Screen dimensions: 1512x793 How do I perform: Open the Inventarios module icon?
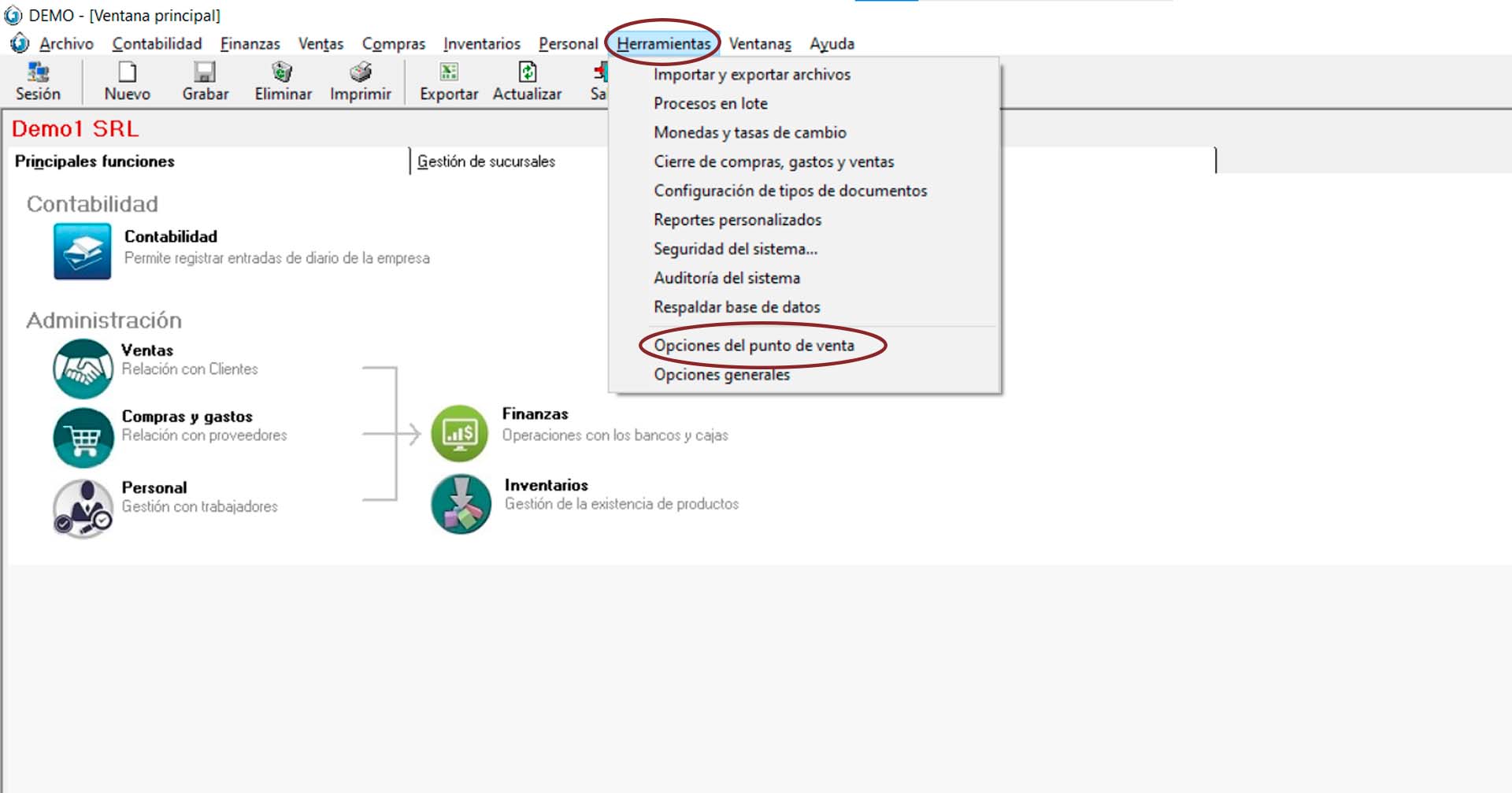461,504
